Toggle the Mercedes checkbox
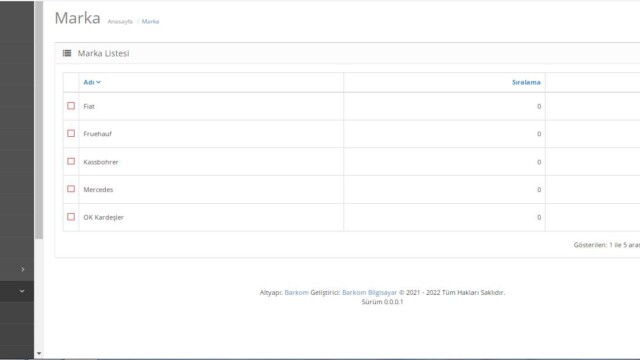The width and height of the screenshot is (640, 360). pos(71,189)
